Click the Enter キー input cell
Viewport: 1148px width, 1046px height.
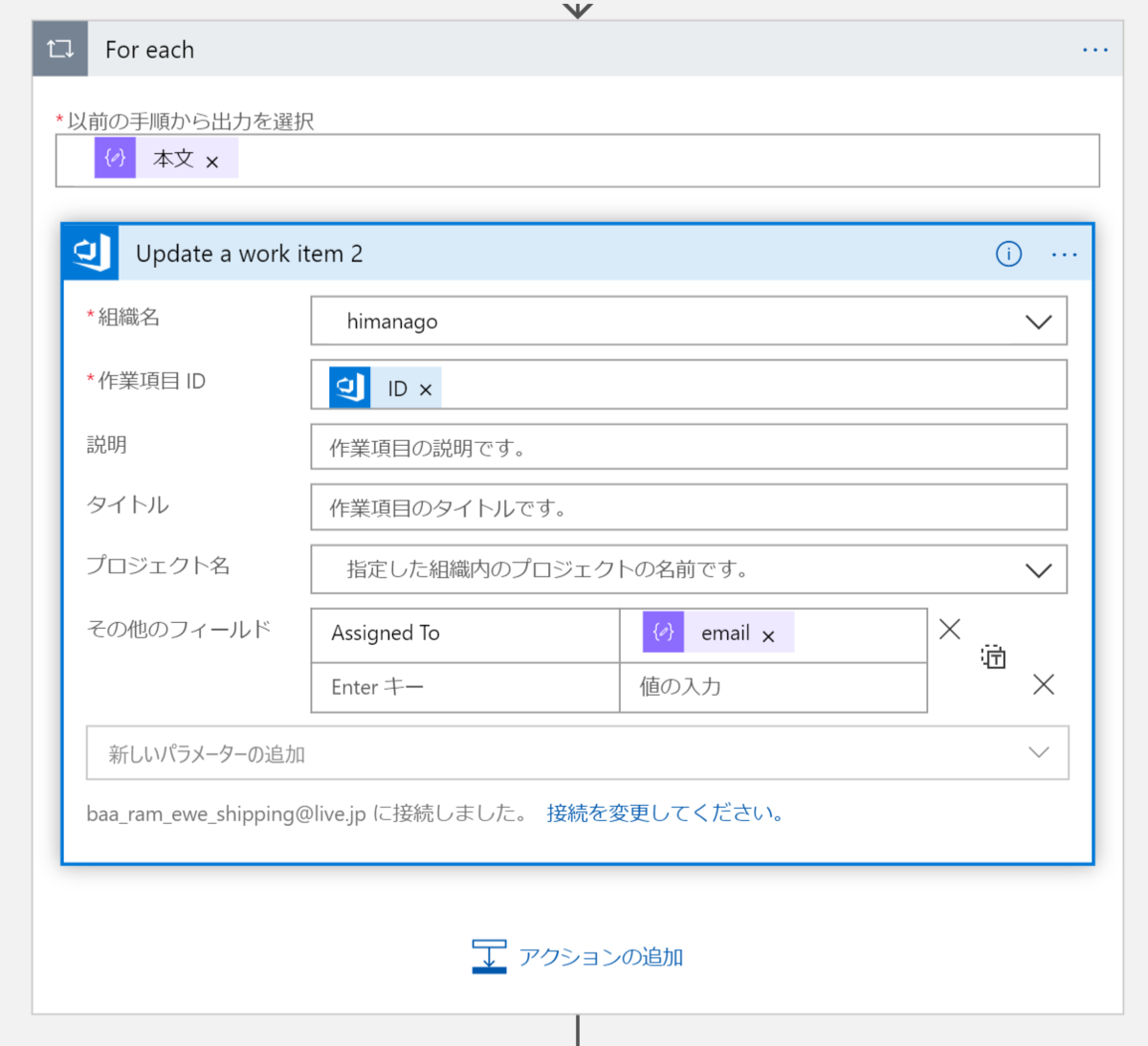[465, 687]
